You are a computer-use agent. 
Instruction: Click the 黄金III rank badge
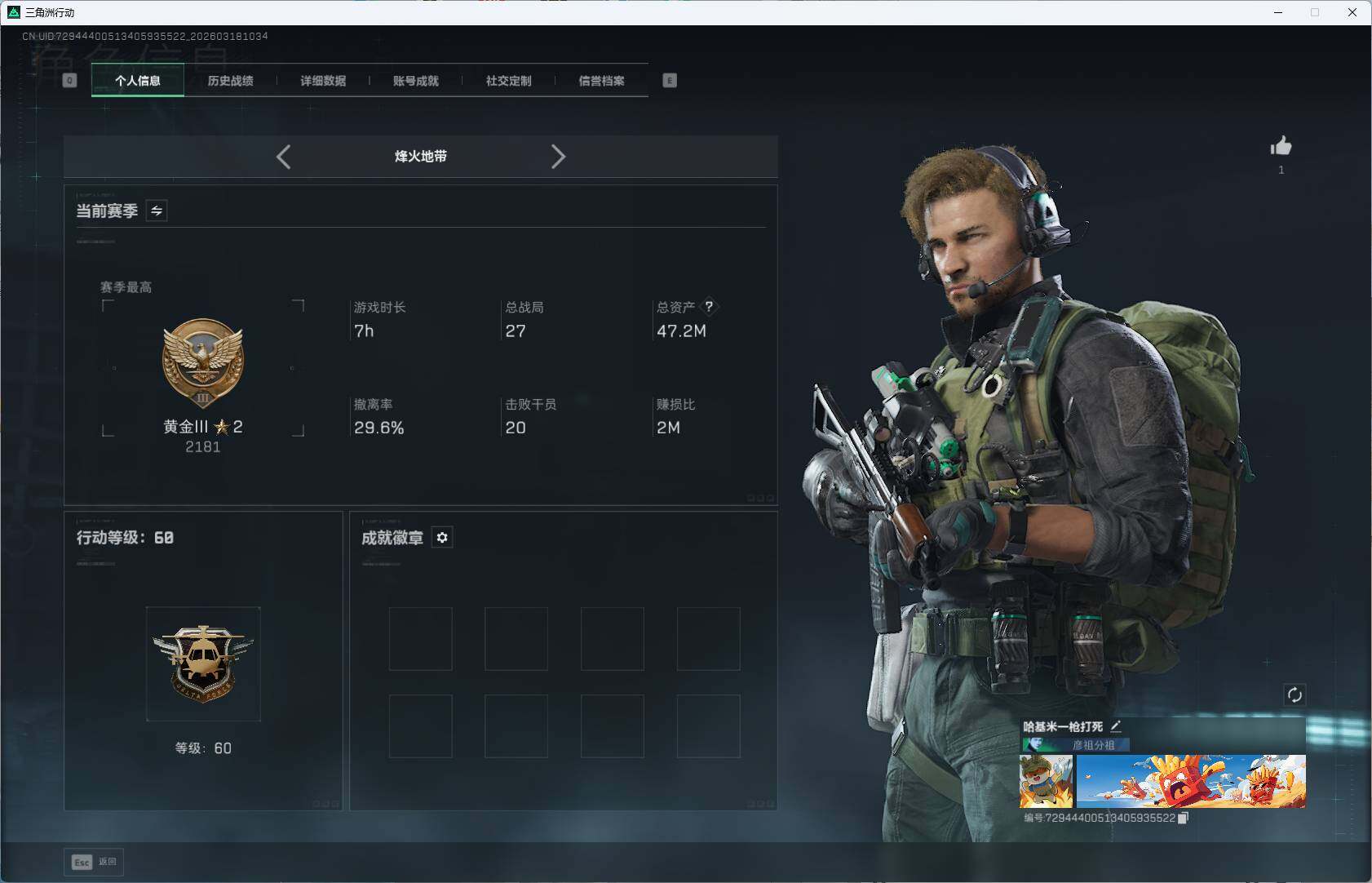pos(203,362)
